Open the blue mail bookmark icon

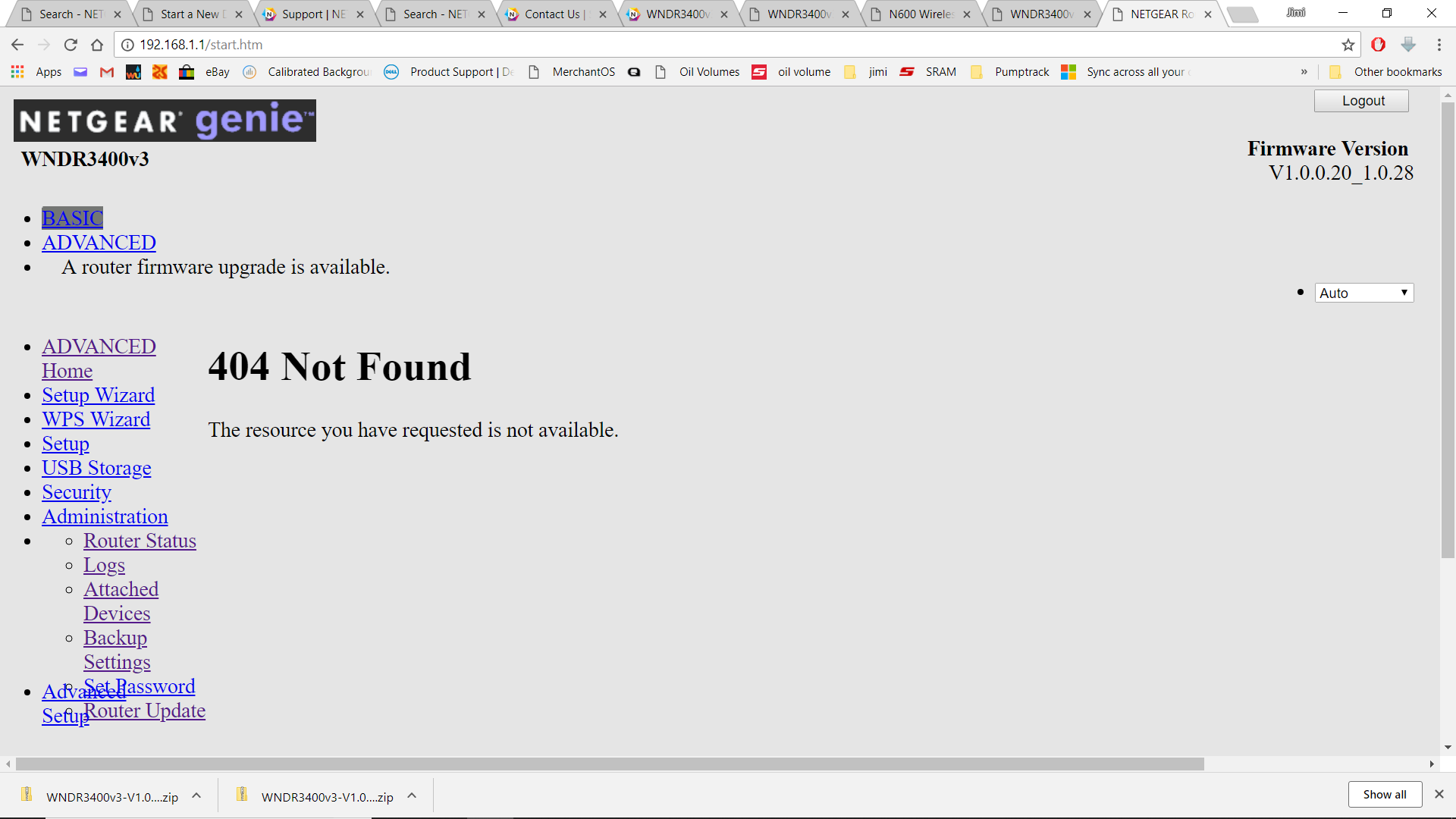click(80, 72)
